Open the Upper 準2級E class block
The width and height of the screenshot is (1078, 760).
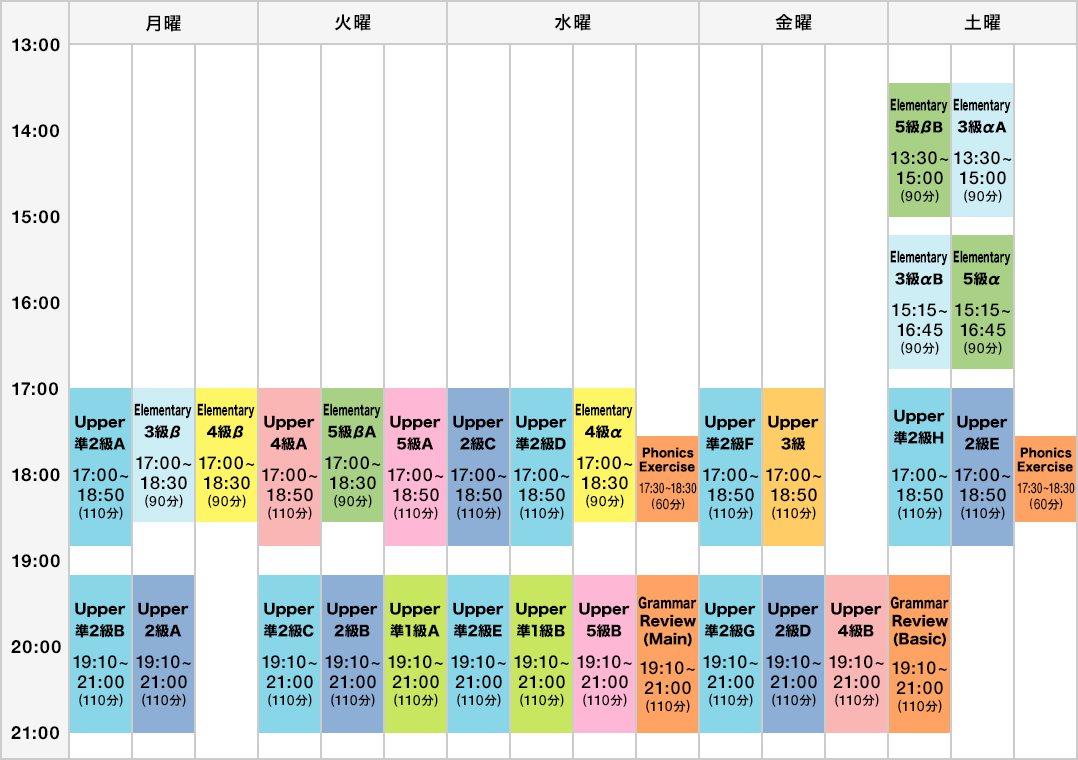tap(478, 654)
